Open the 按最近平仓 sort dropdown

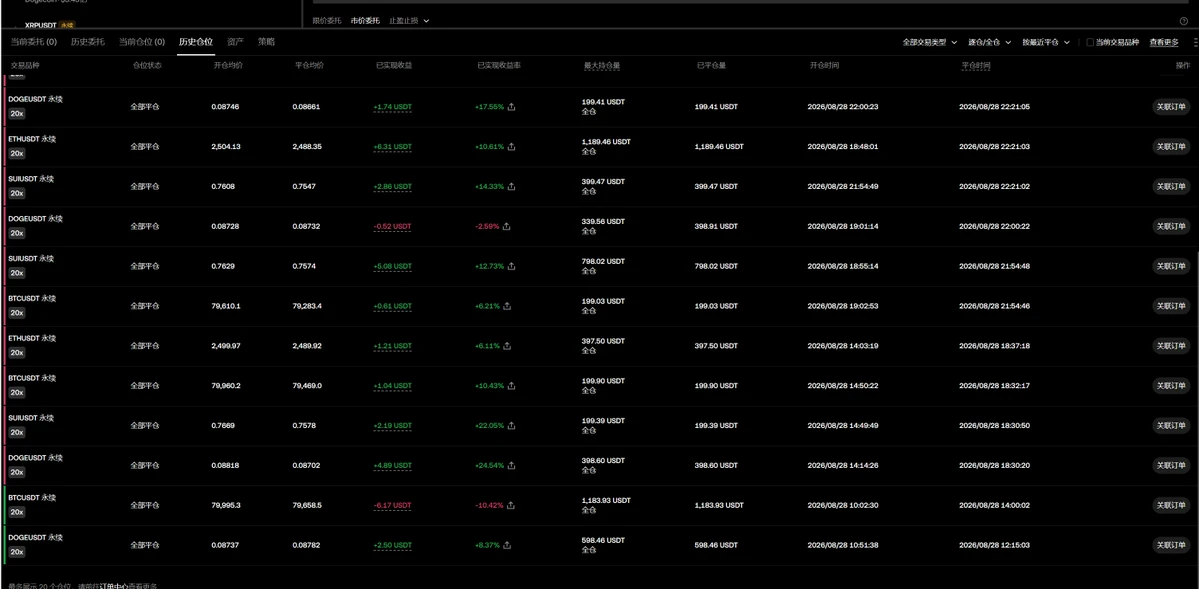tap(1045, 43)
